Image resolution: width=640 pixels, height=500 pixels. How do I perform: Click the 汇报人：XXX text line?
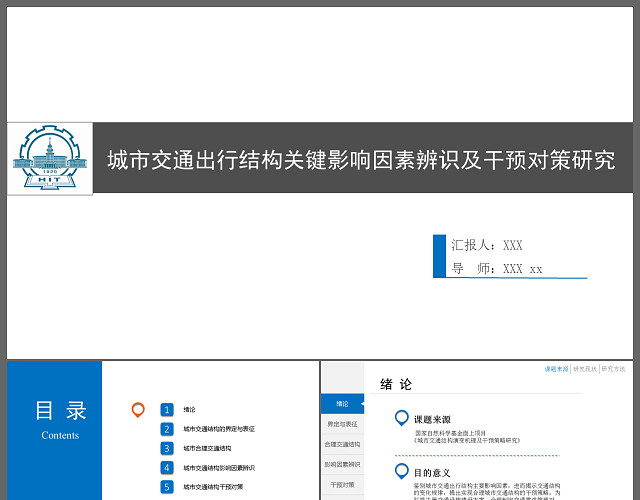[487, 245]
